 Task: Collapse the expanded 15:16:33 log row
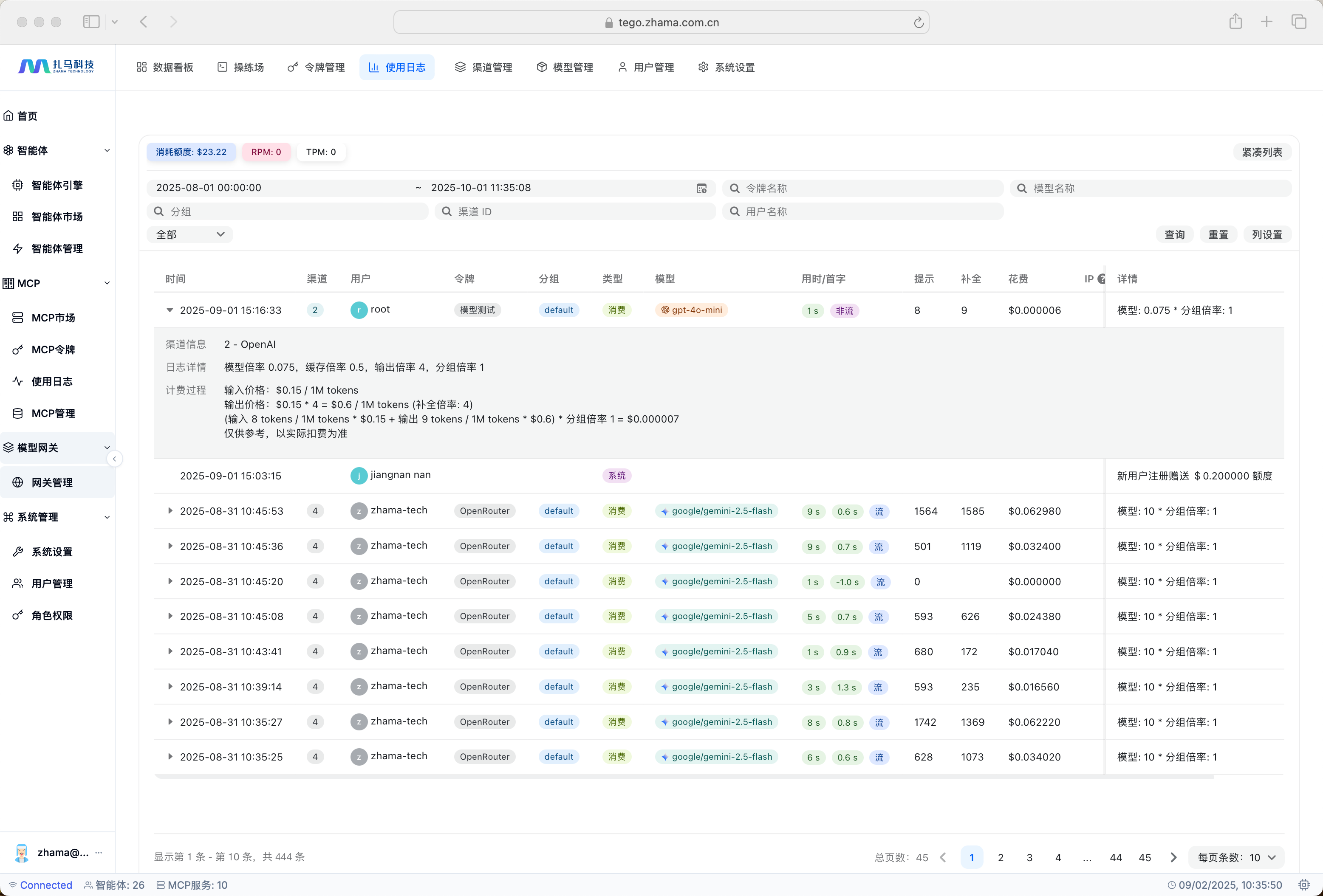point(170,310)
